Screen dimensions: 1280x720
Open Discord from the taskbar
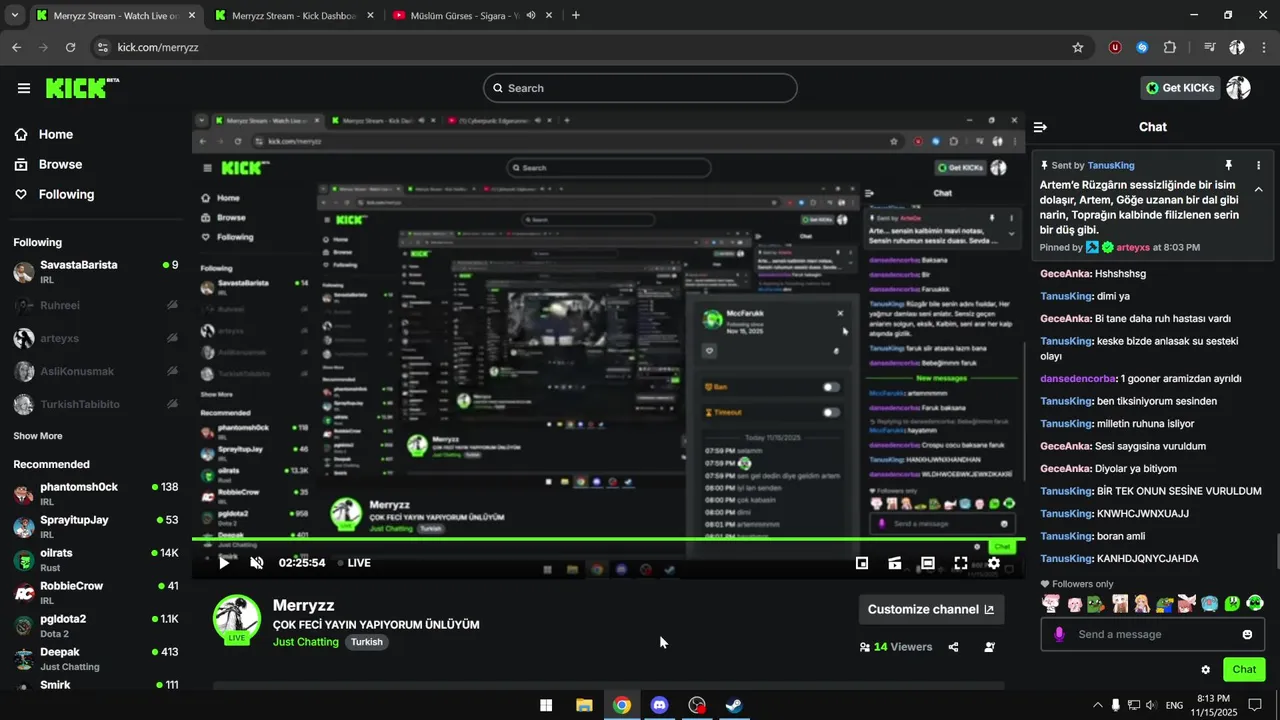(x=659, y=705)
